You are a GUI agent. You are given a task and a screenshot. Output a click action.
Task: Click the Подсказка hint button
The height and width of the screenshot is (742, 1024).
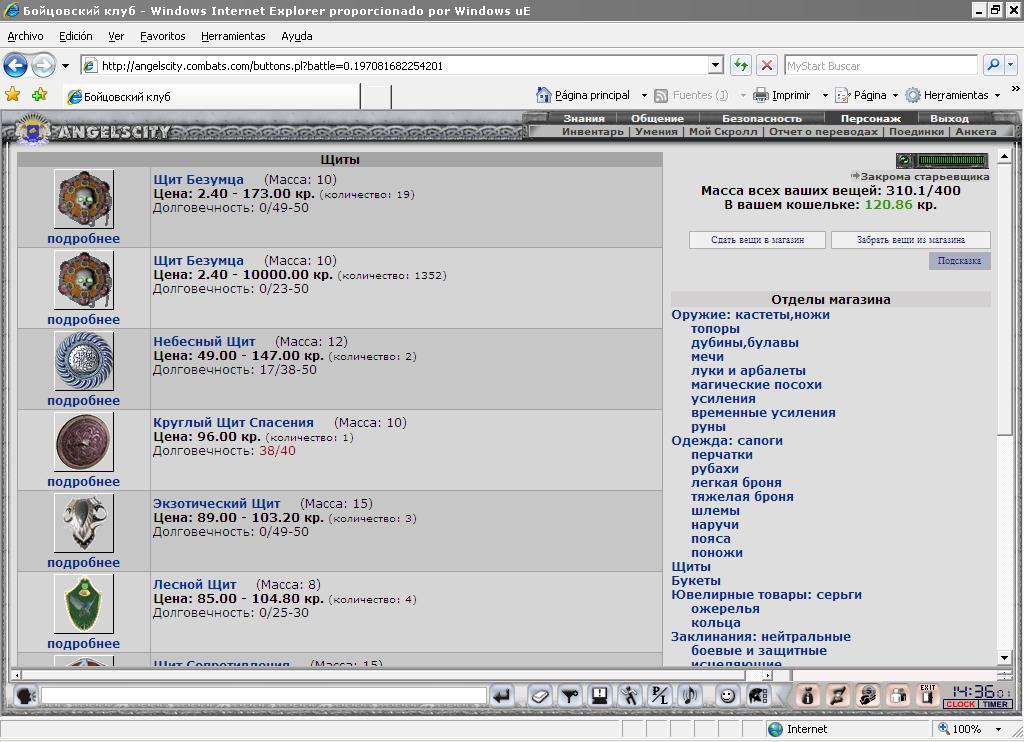[x=959, y=261]
